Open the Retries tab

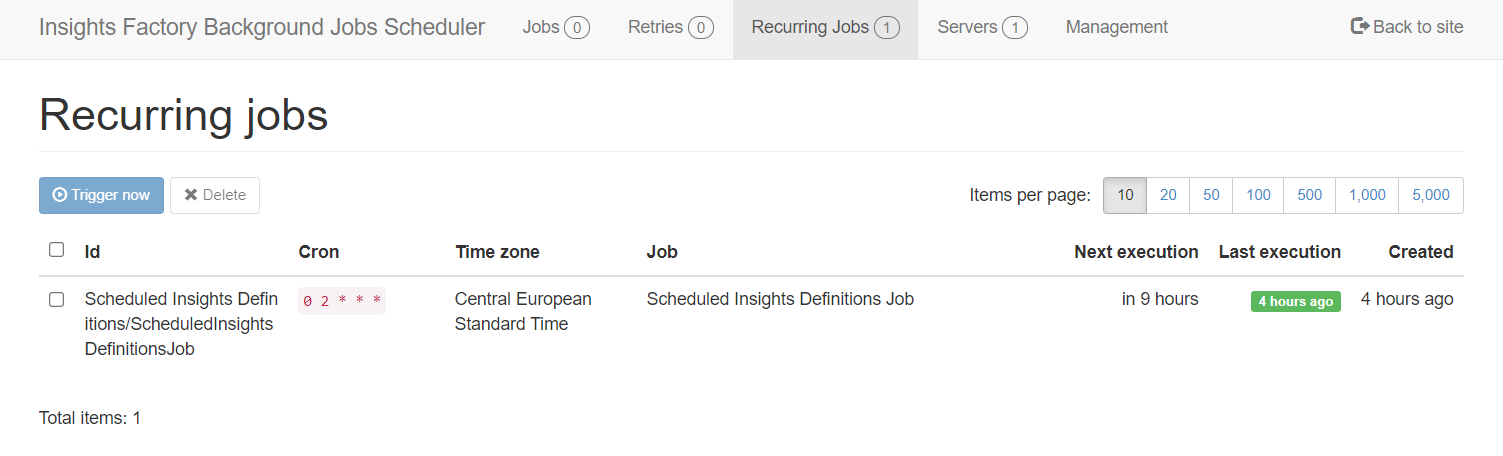coord(670,28)
